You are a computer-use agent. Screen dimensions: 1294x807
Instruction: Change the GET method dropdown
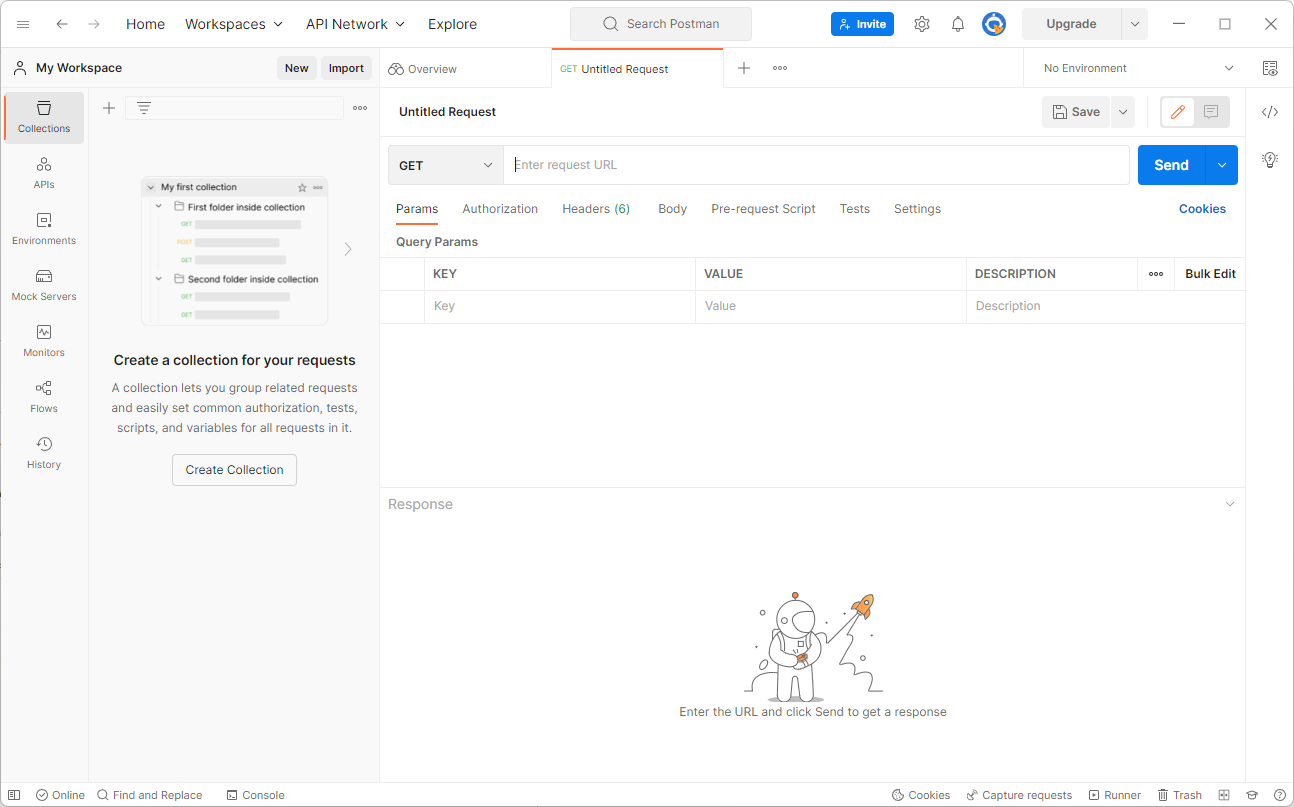click(x=446, y=165)
